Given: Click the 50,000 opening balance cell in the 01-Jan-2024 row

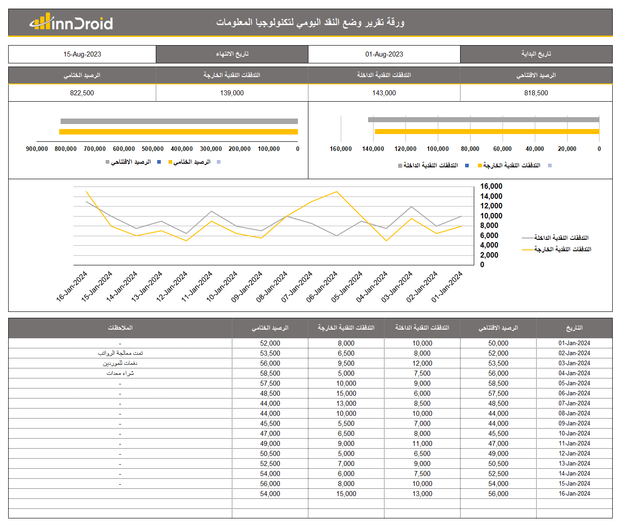Looking at the screenshot, I should tap(498, 343).
